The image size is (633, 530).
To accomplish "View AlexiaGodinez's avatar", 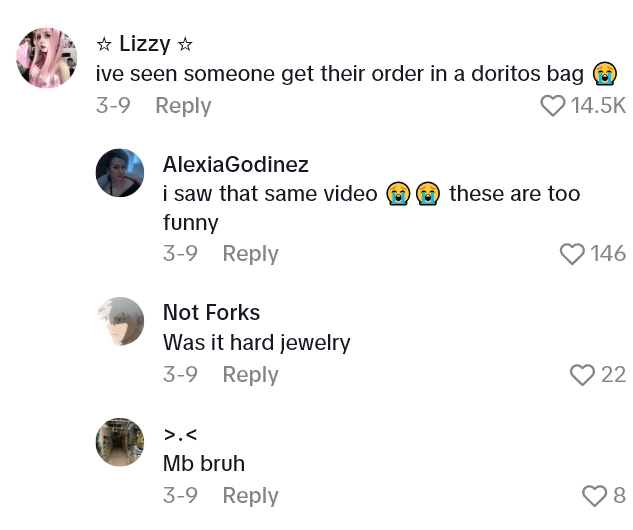I will (120, 173).
